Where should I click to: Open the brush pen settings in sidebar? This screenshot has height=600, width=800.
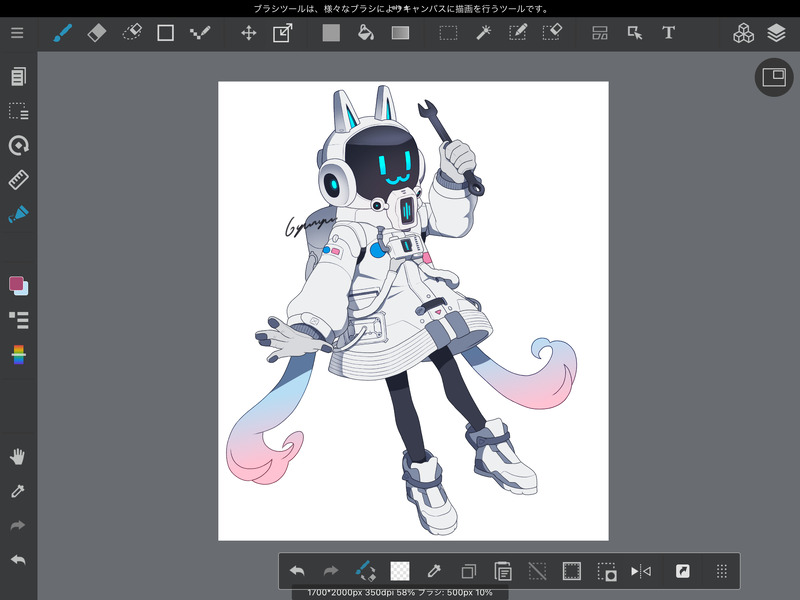click(x=18, y=214)
